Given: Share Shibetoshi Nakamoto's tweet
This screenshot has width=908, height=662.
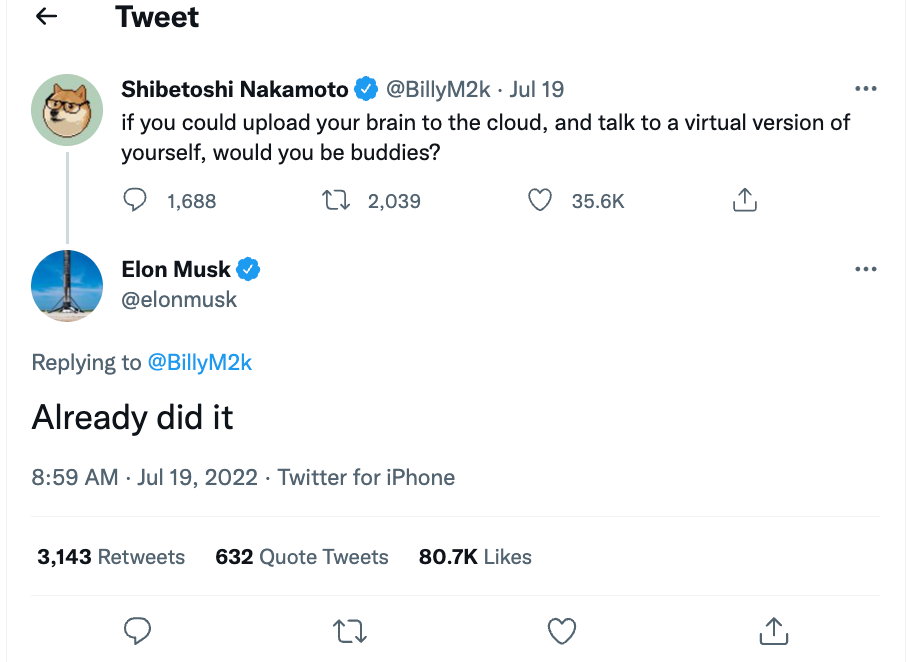Looking at the screenshot, I should click(x=745, y=201).
